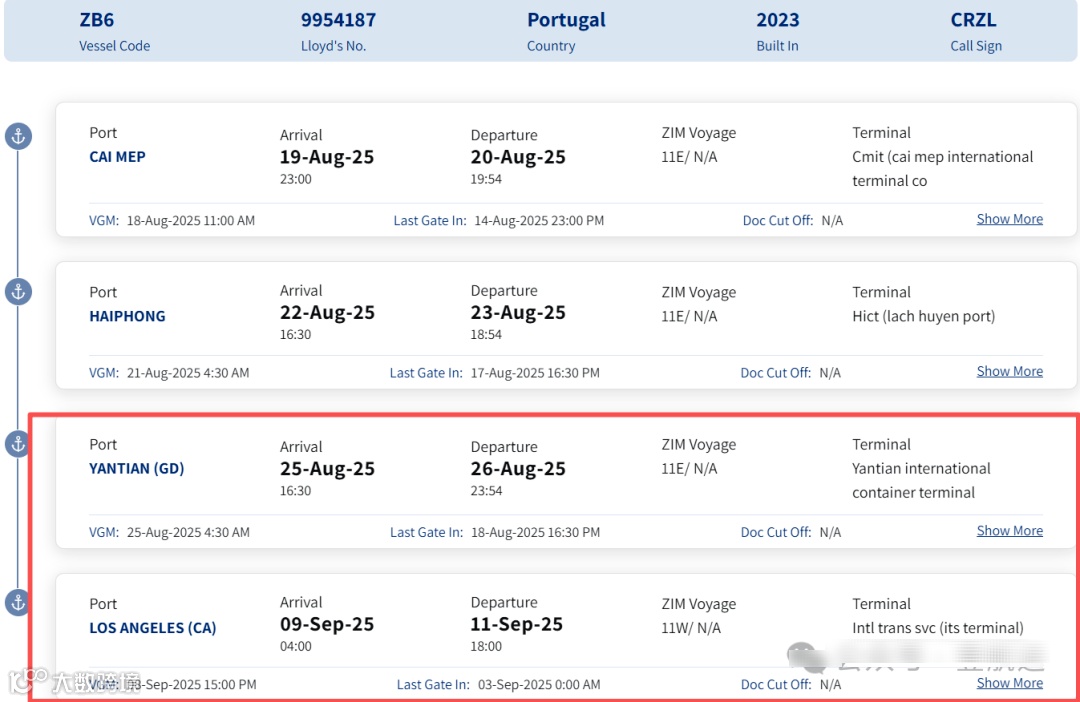Click Lloyd's number 9954187
The image size is (1080, 702).
click(338, 20)
